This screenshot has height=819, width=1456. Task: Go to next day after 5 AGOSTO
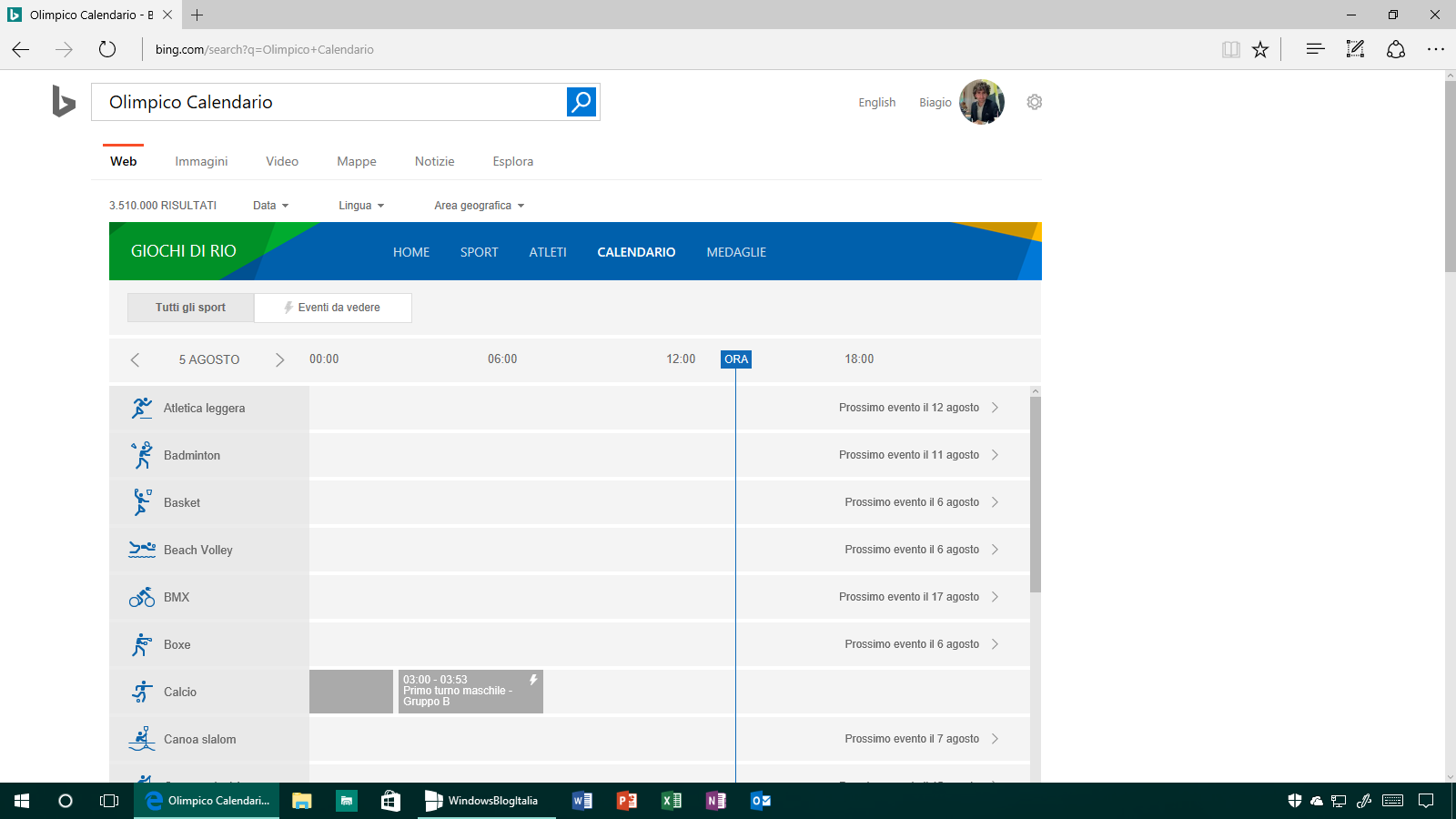point(279,359)
